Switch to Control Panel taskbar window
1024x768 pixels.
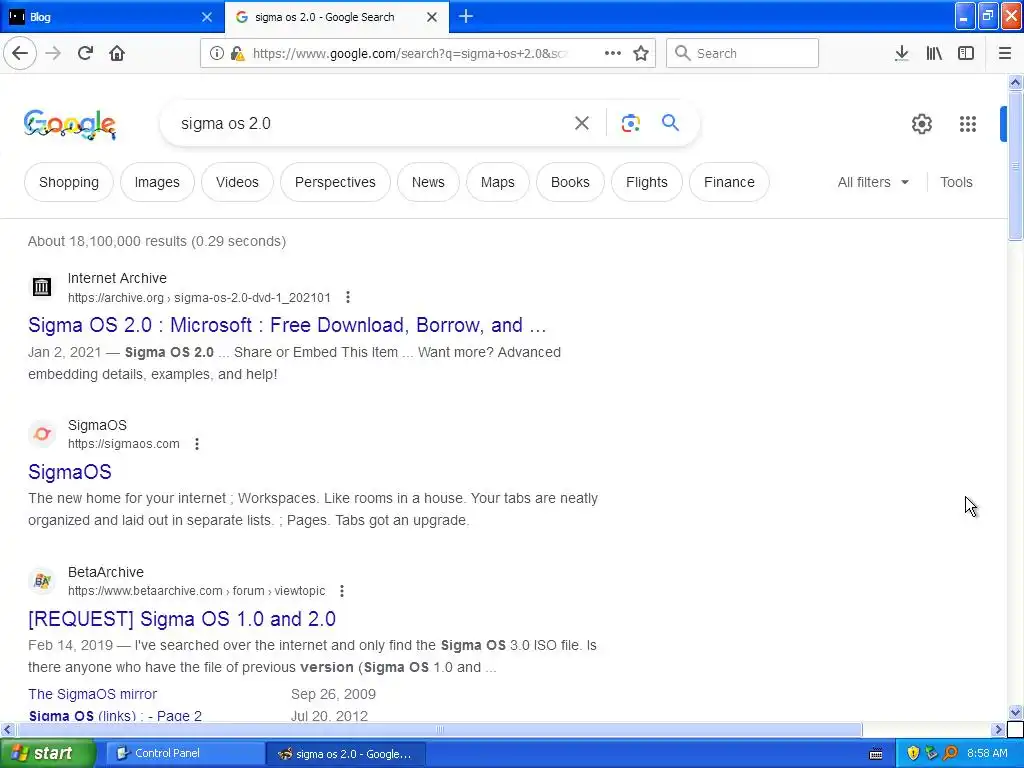pos(184,753)
